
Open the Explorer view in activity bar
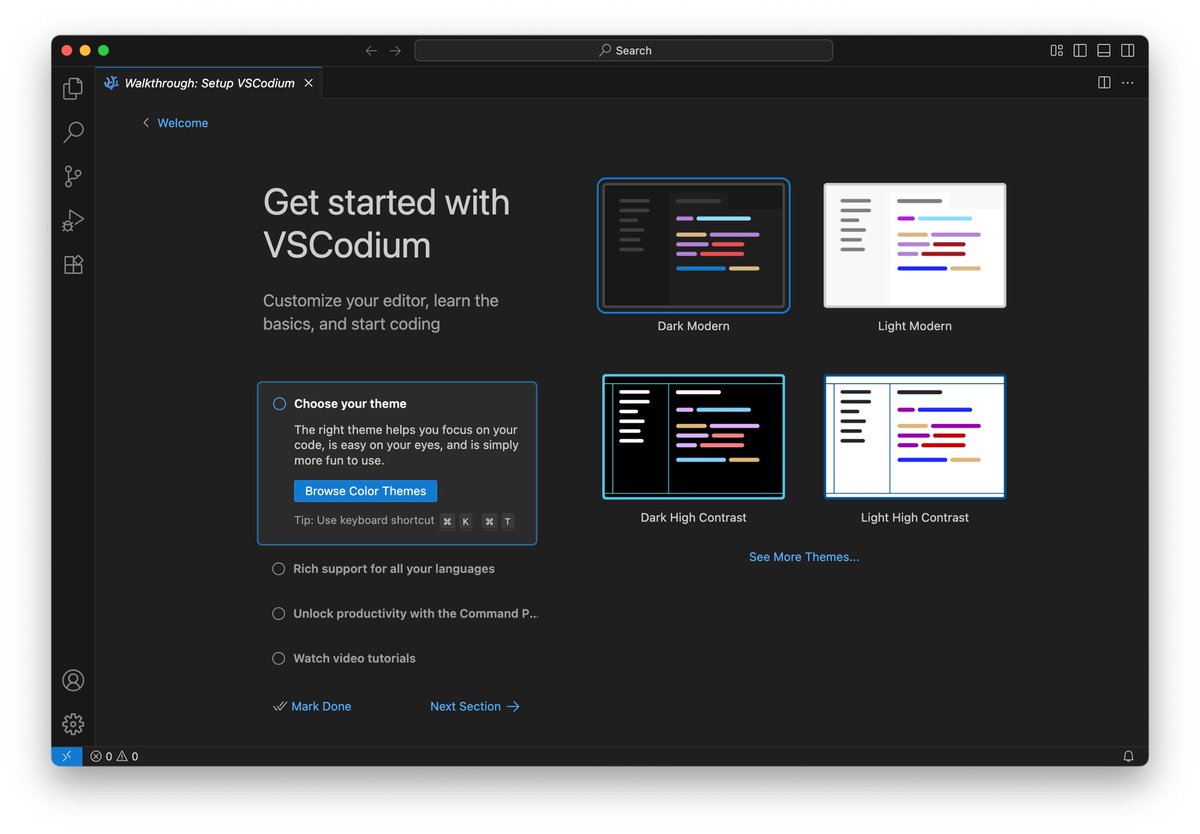tap(73, 89)
